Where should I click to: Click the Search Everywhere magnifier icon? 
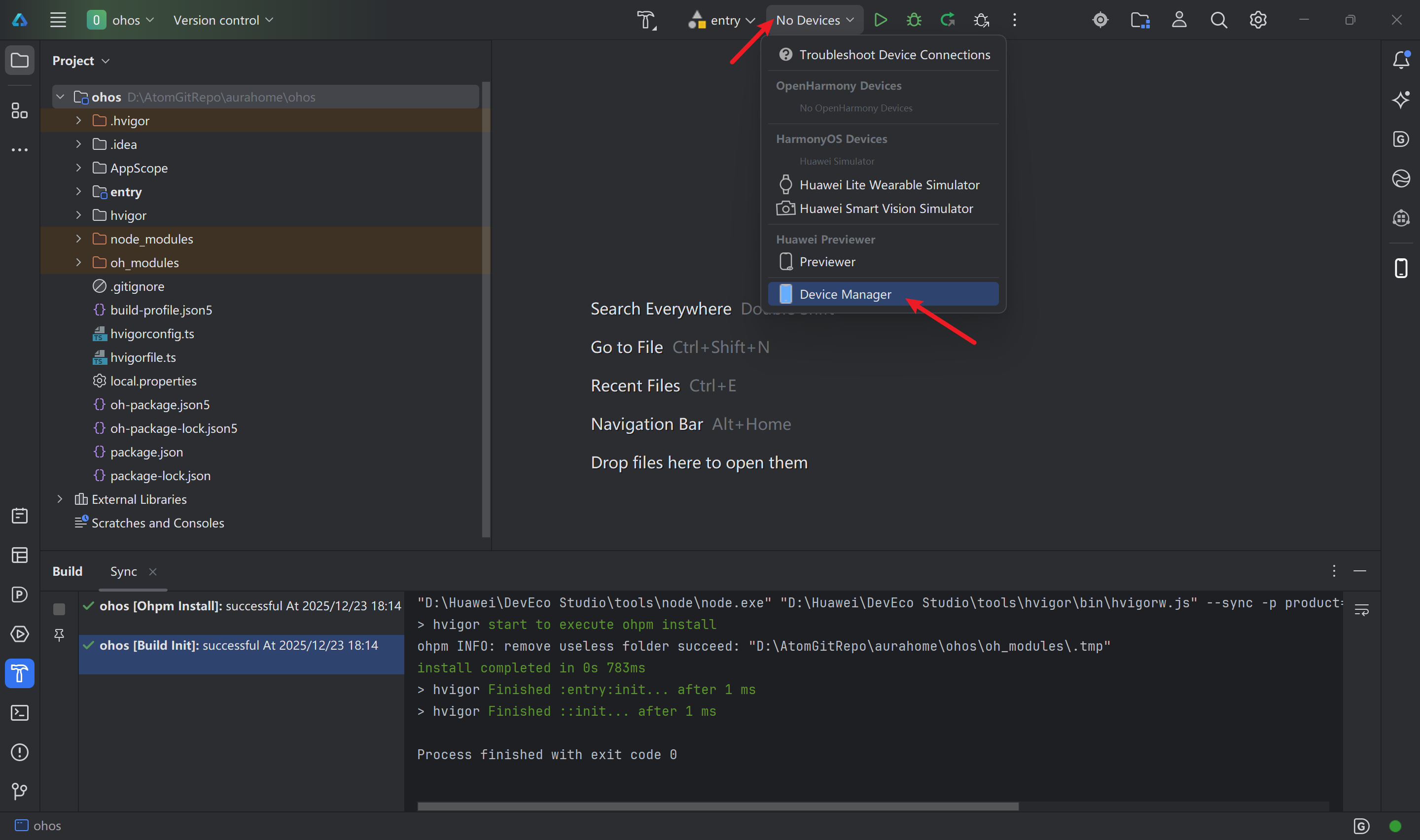coord(1218,20)
